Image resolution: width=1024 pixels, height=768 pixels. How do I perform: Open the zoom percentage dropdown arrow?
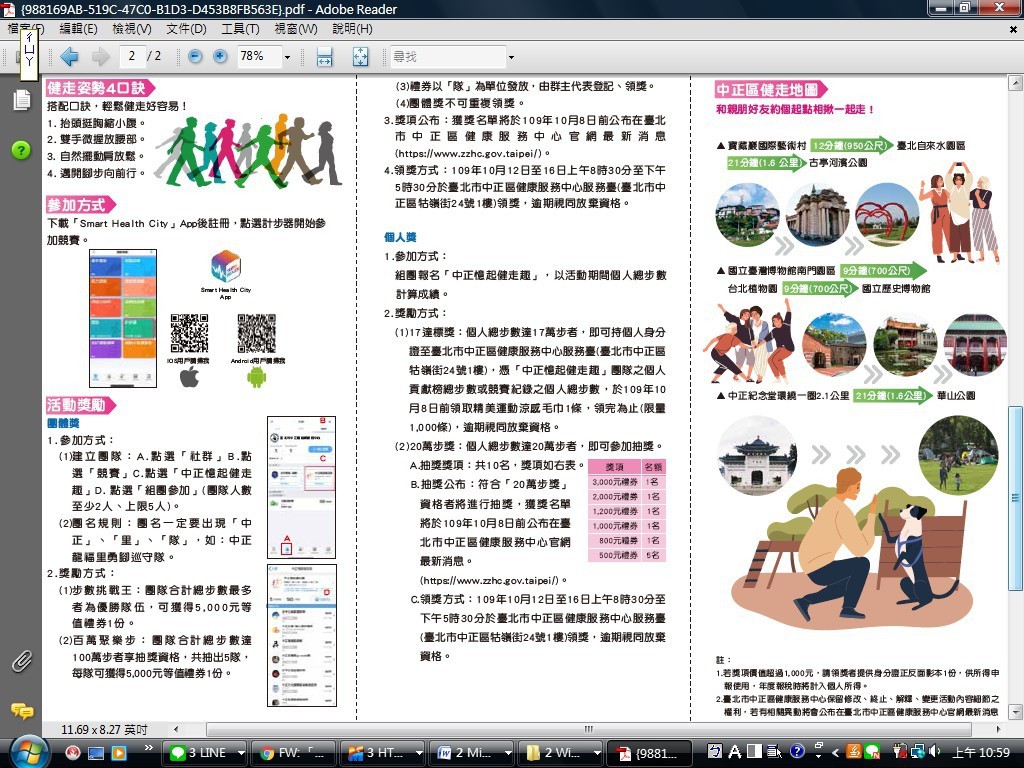[287, 57]
